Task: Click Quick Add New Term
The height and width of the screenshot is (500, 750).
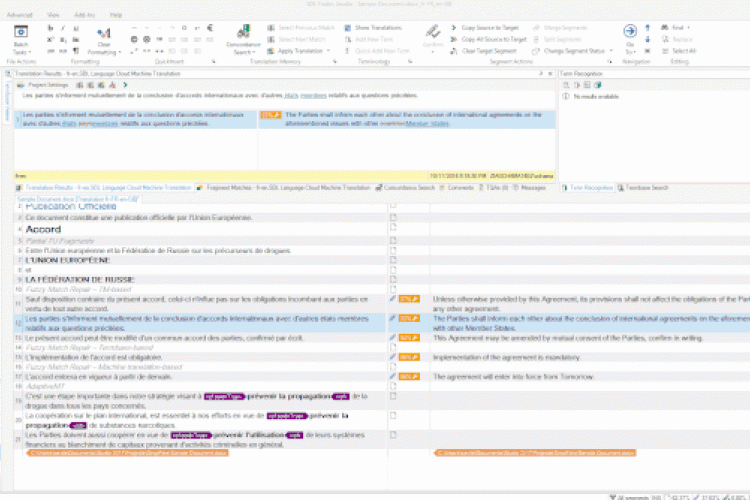Action: coord(377,51)
